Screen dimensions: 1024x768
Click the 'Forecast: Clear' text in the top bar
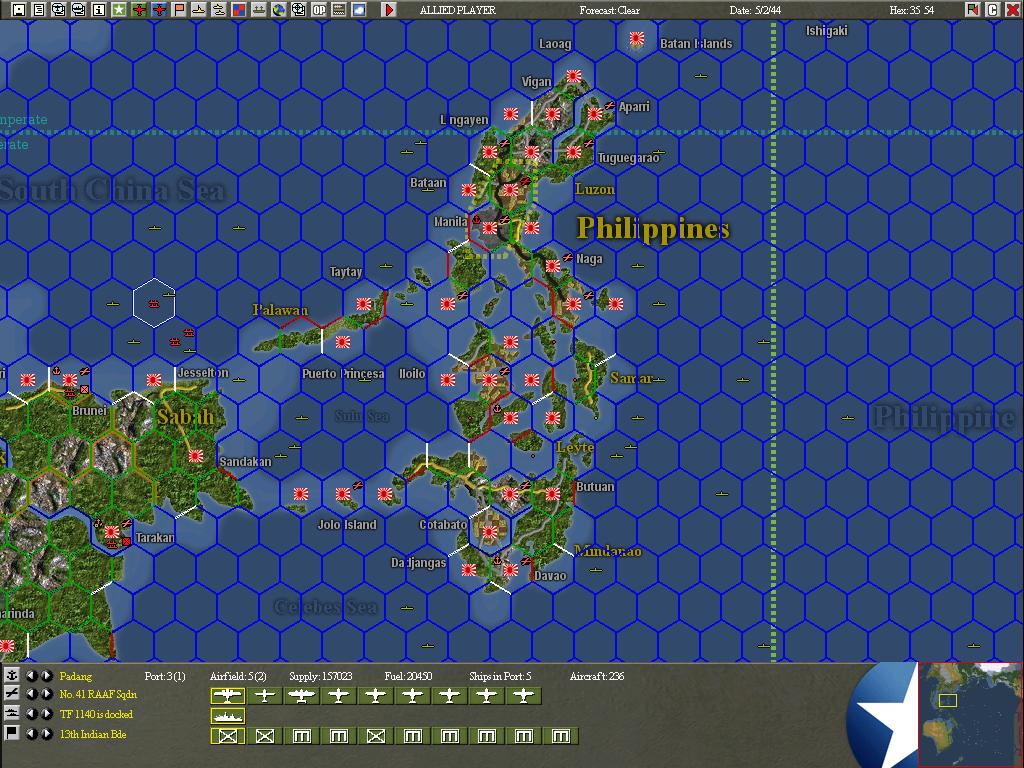[610, 10]
